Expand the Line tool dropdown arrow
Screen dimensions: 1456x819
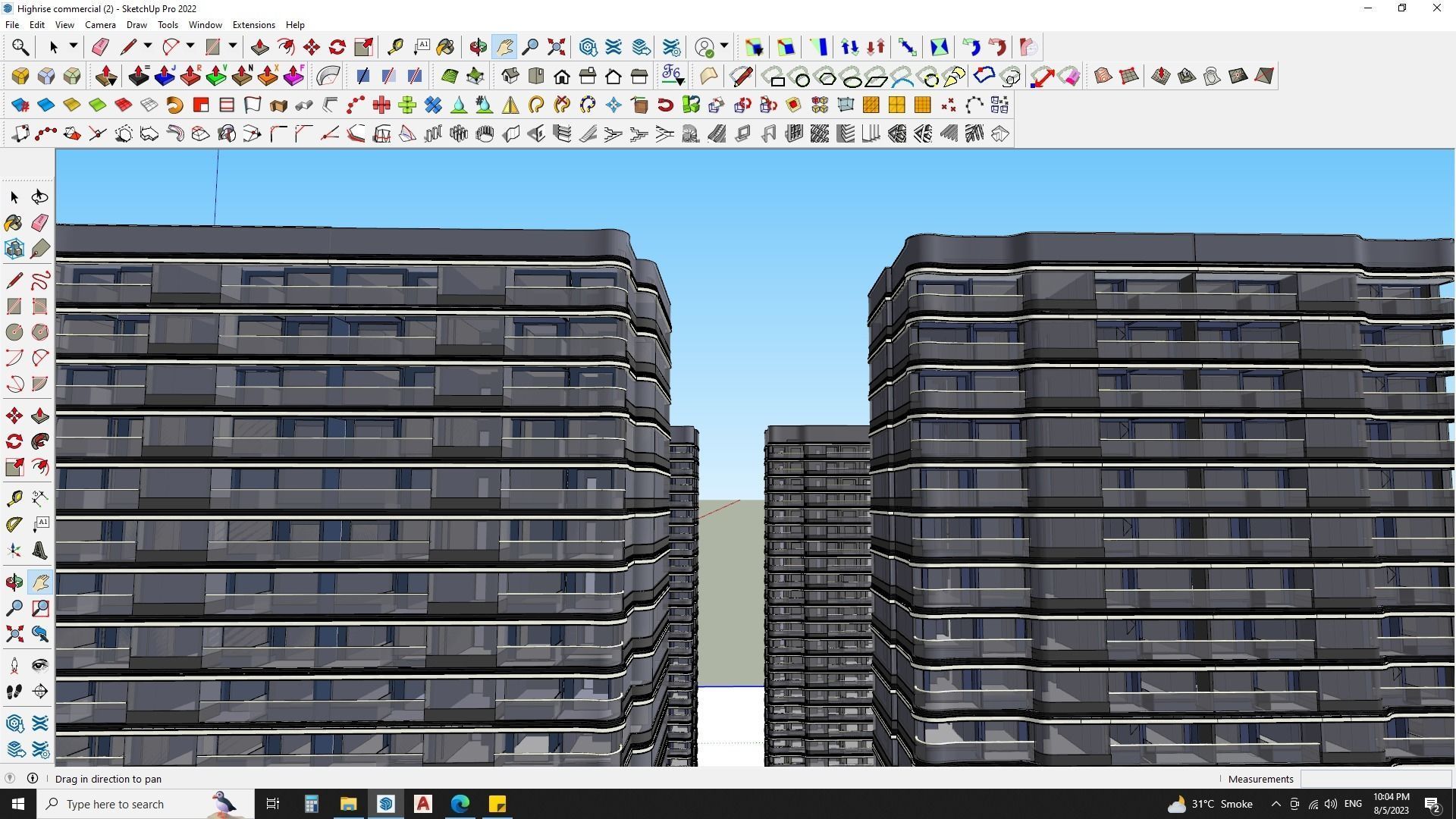tap(148, 46)
